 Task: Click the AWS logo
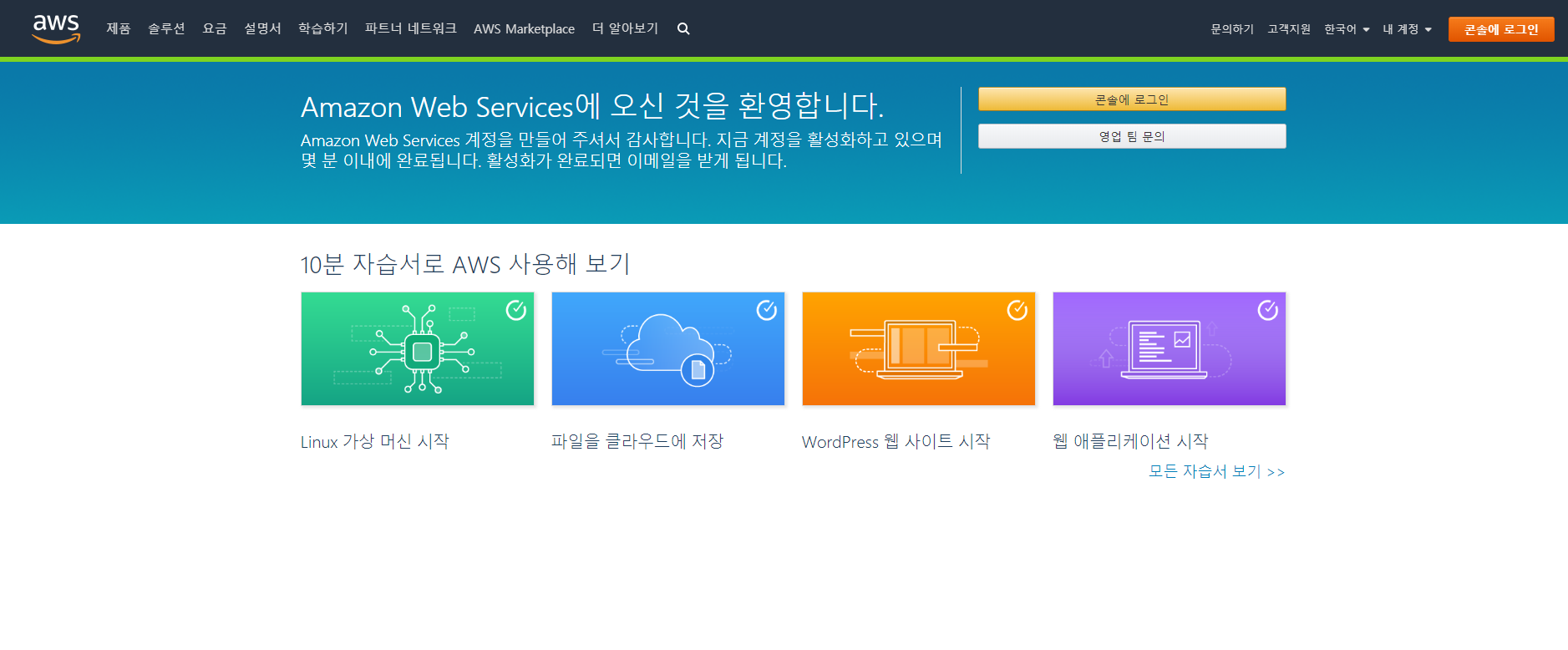56,28
